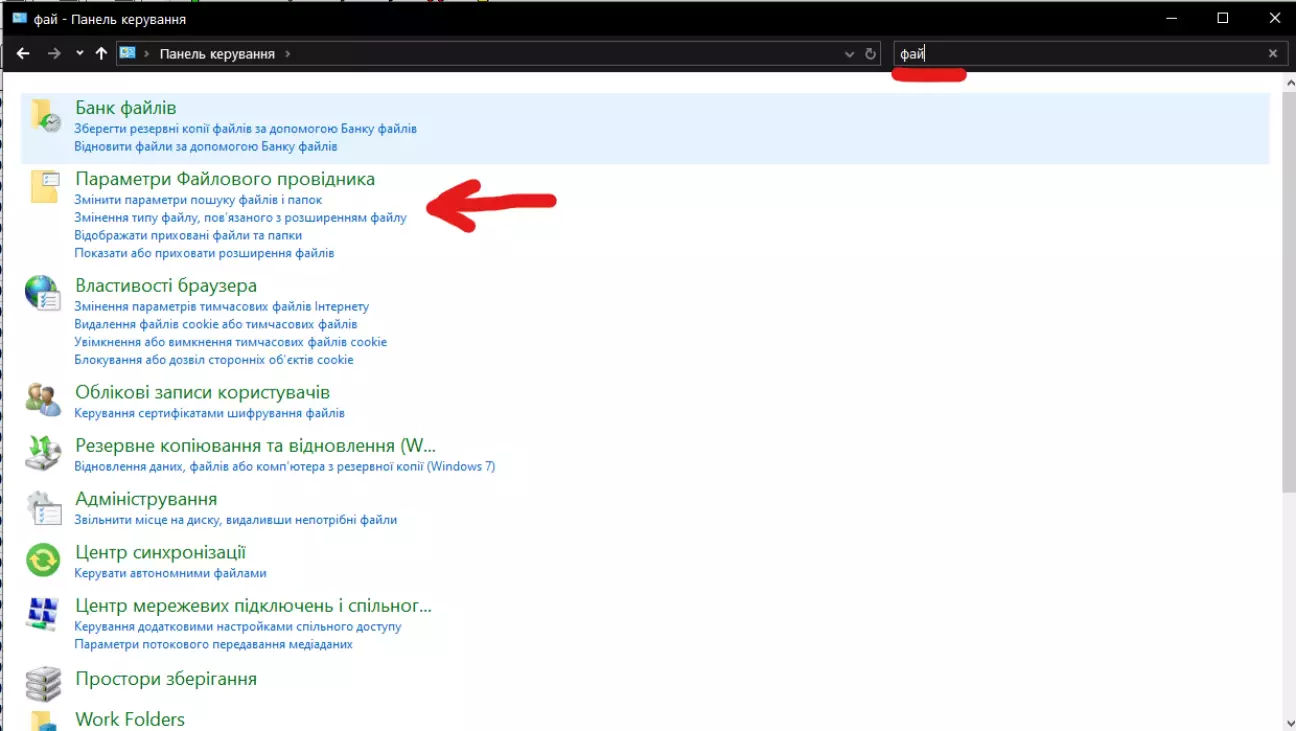Click the vertical scrollbar down arrow
This screenshot has width=1296, height=731.
[1288, 722]
